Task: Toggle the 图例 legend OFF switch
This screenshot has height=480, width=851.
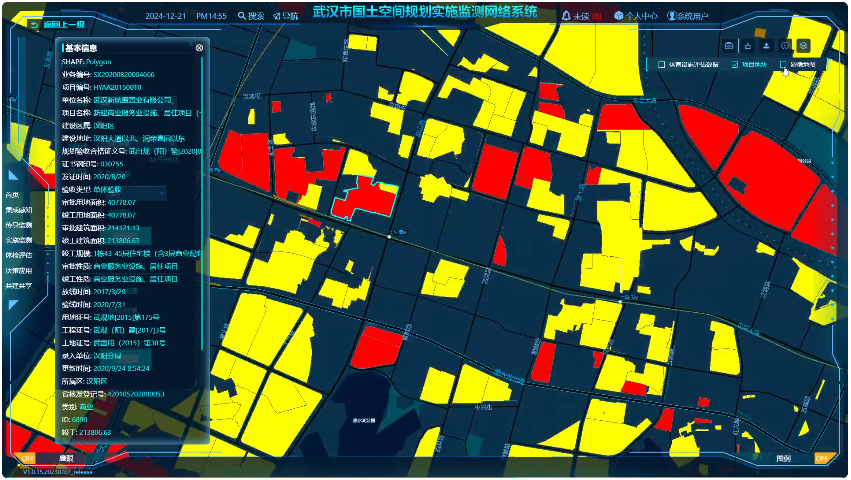Action: [821, 458]
